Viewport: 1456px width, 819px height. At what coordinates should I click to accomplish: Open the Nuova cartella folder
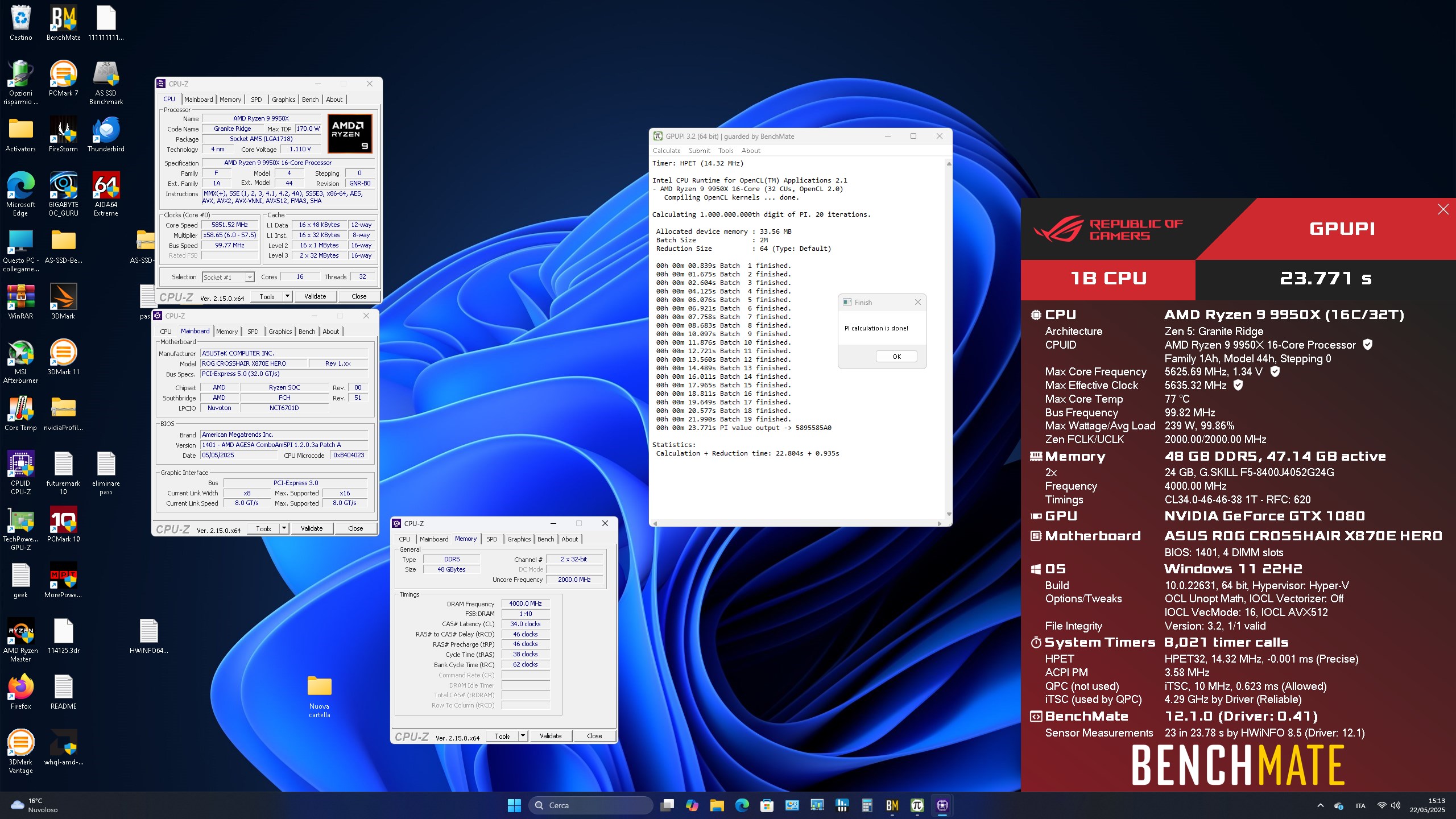319,696
